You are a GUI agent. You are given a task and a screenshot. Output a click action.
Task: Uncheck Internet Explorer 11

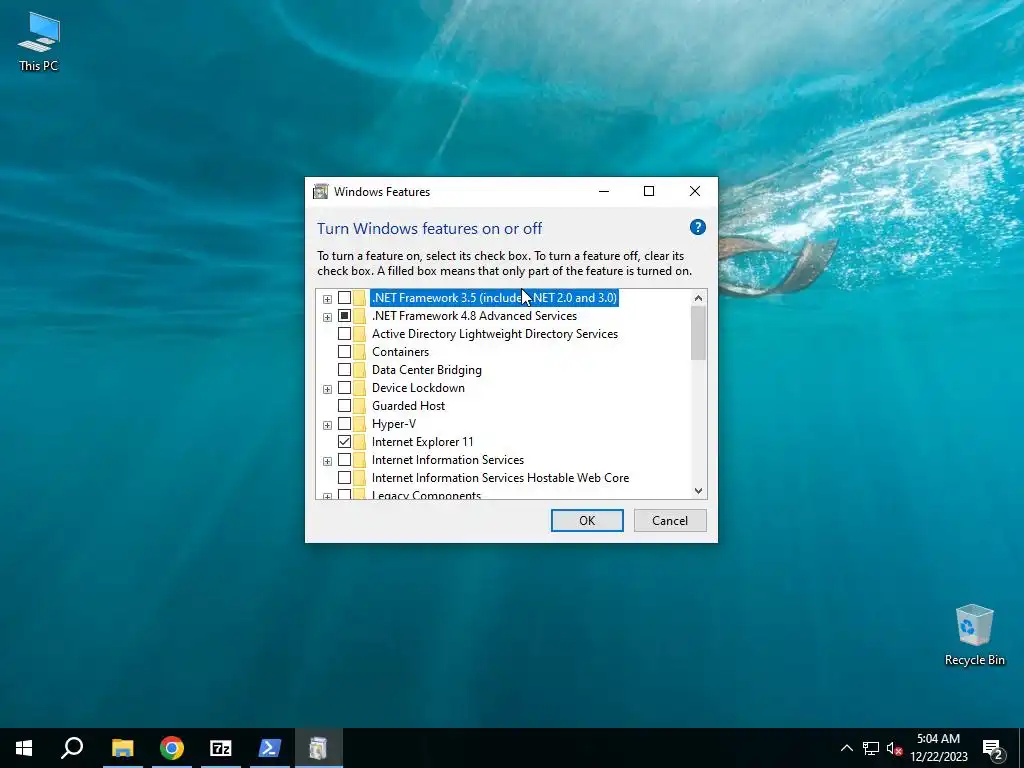point(344,442)
